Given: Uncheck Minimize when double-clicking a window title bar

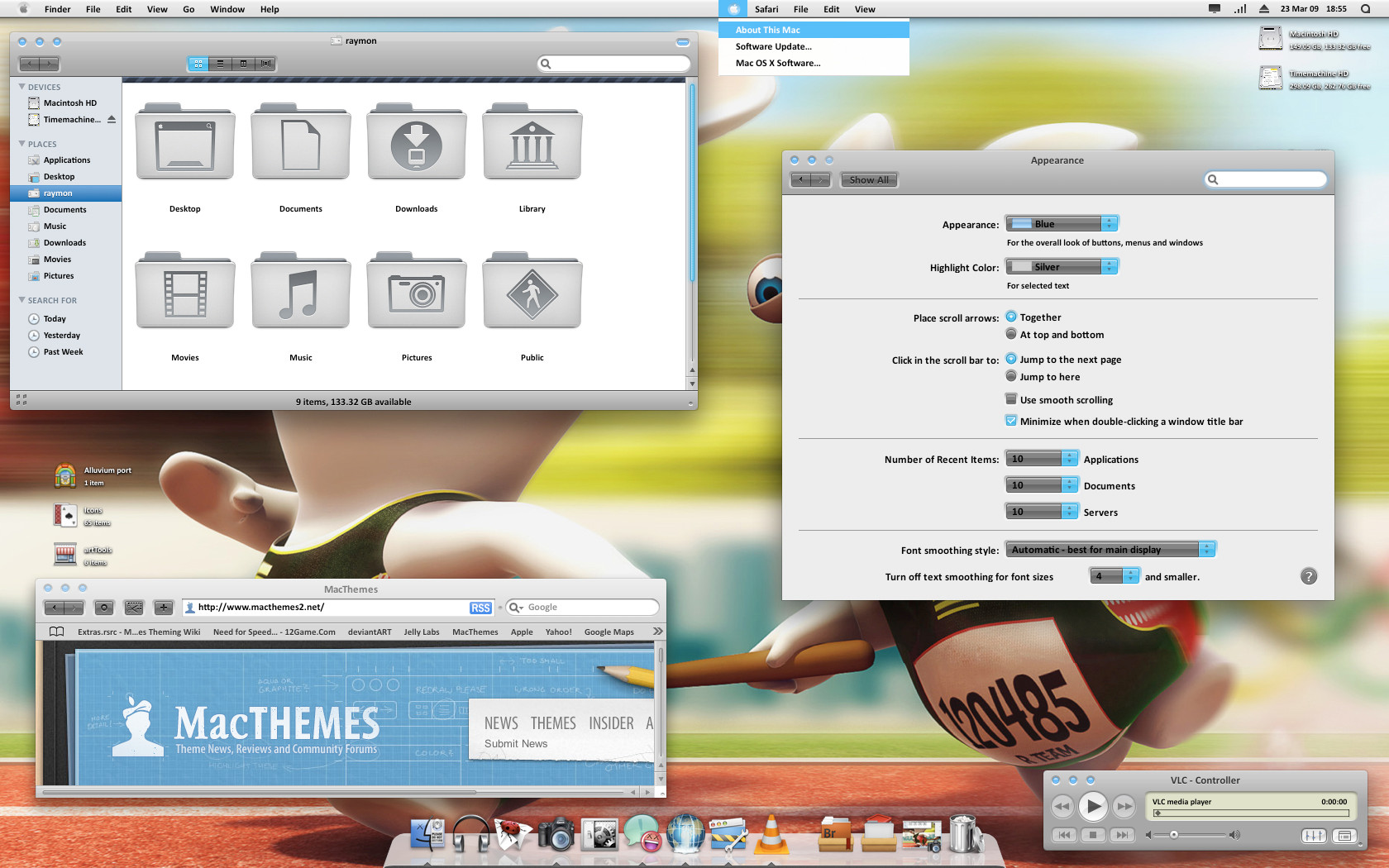Looking at the screenshot, I should (x=1011, y=421).
